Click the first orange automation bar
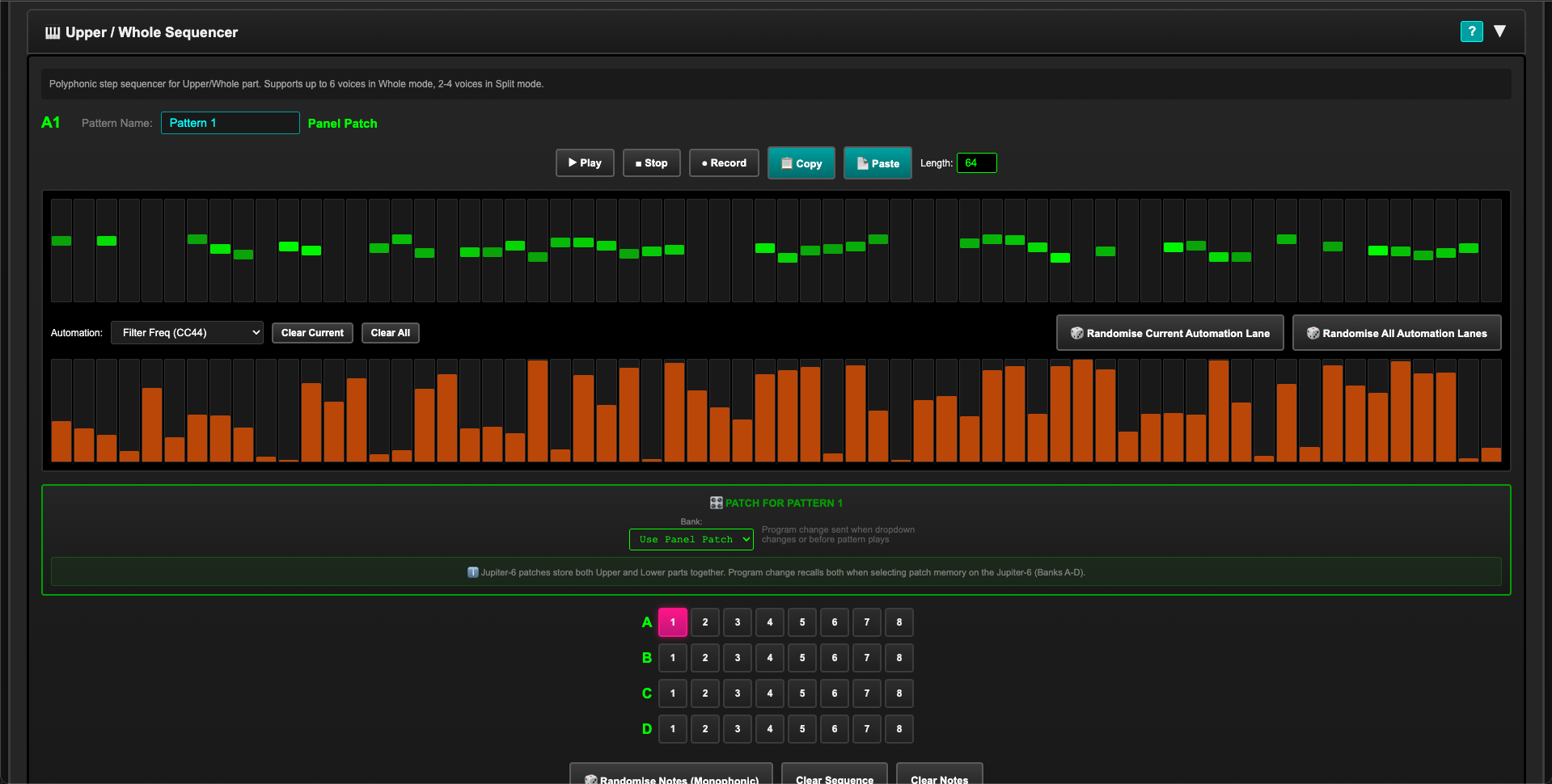This screenshot has height=784, width=1552. coord(61,441)
